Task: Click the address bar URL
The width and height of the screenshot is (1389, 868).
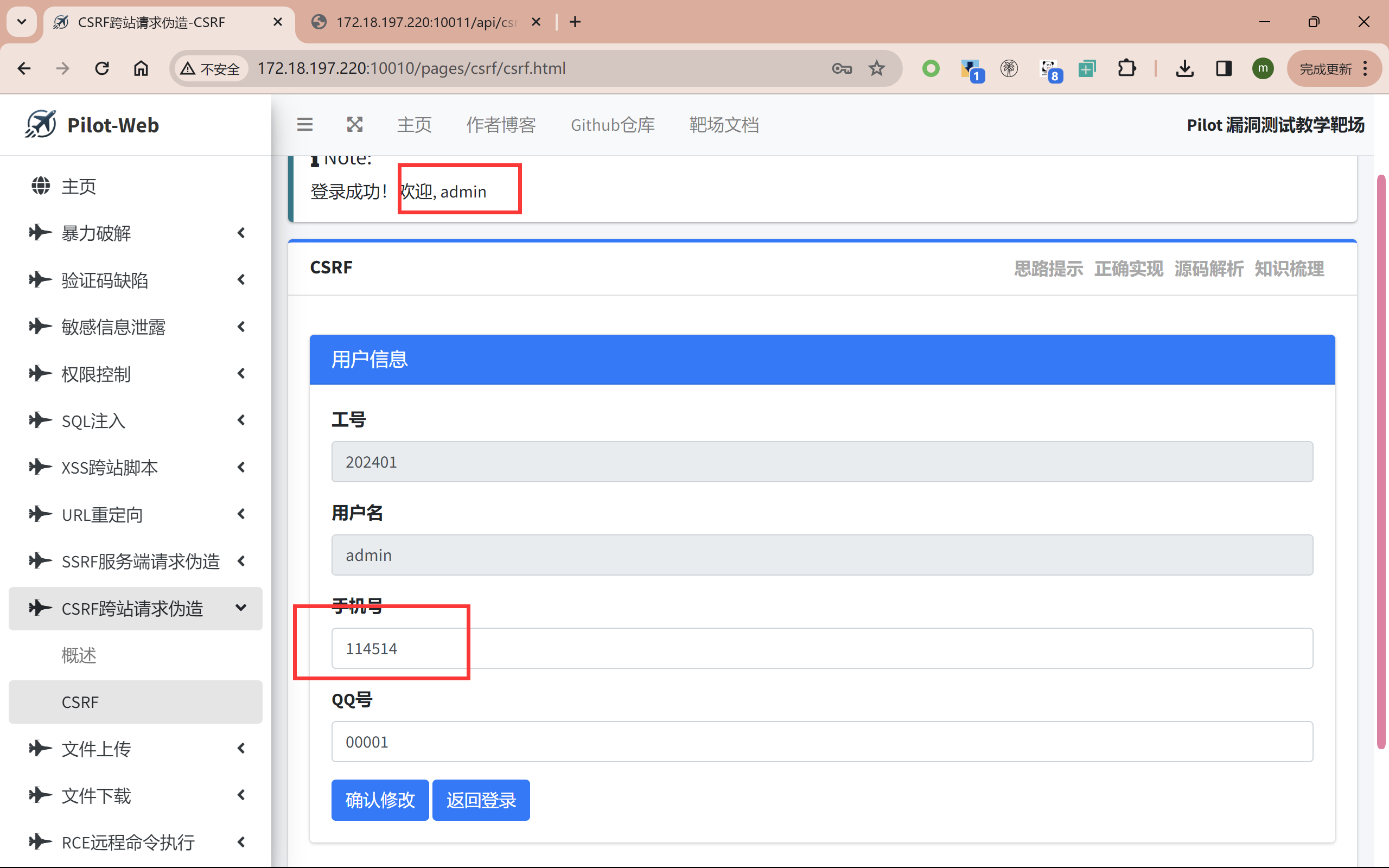Action: point(411,68)
